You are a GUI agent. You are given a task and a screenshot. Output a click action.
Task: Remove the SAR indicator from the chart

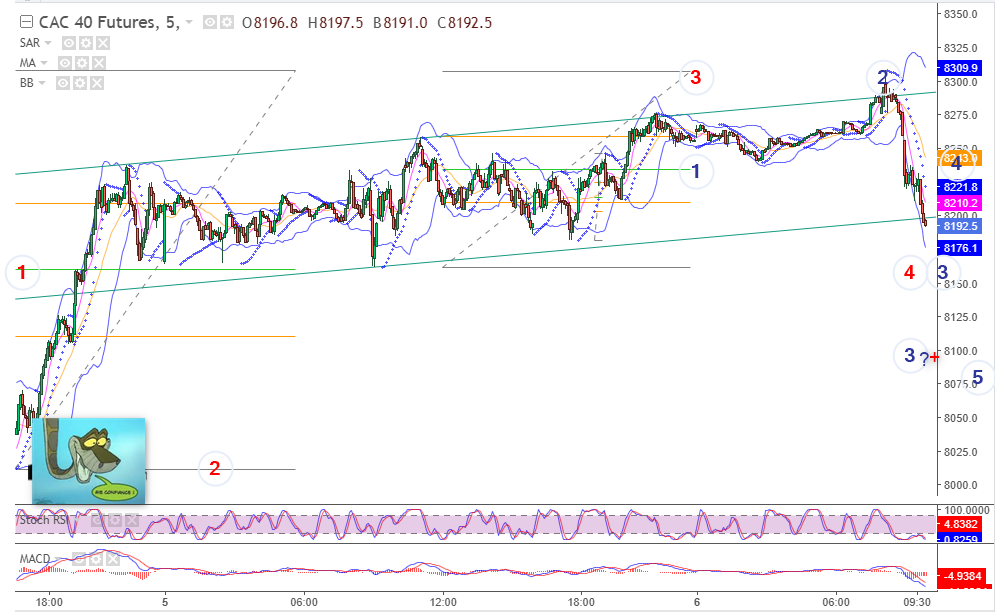pos(102,43)
